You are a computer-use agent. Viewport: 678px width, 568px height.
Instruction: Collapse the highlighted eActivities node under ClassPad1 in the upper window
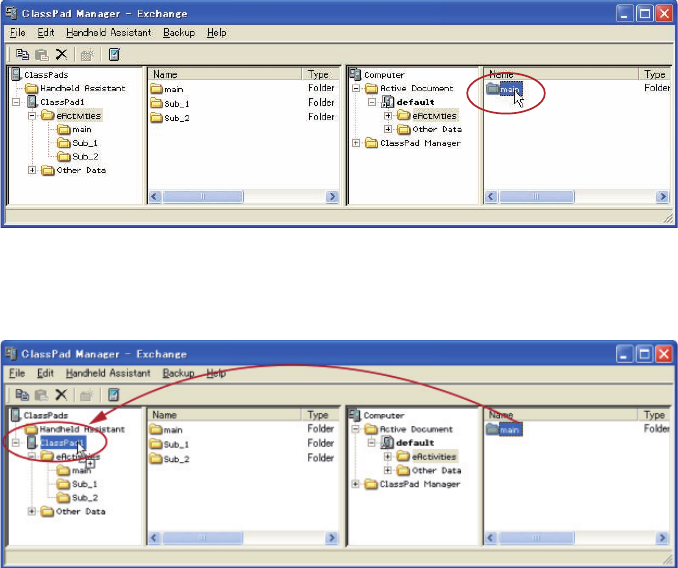click(x=32, y=116)
